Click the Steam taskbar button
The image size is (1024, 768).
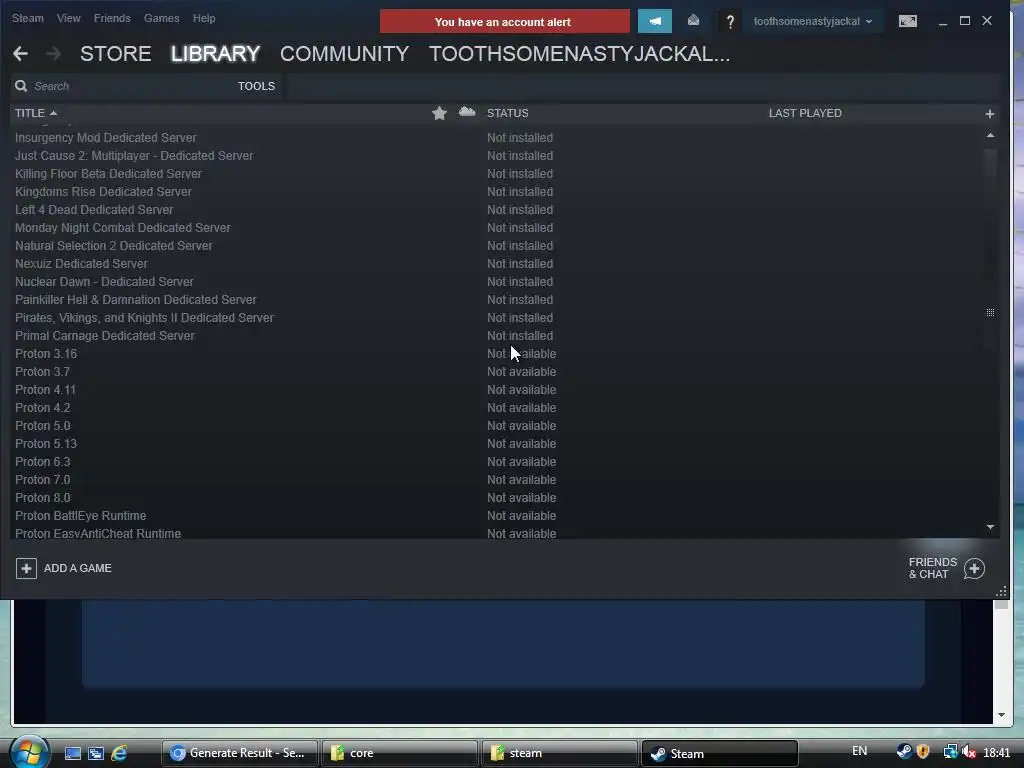tap(720, 753)
